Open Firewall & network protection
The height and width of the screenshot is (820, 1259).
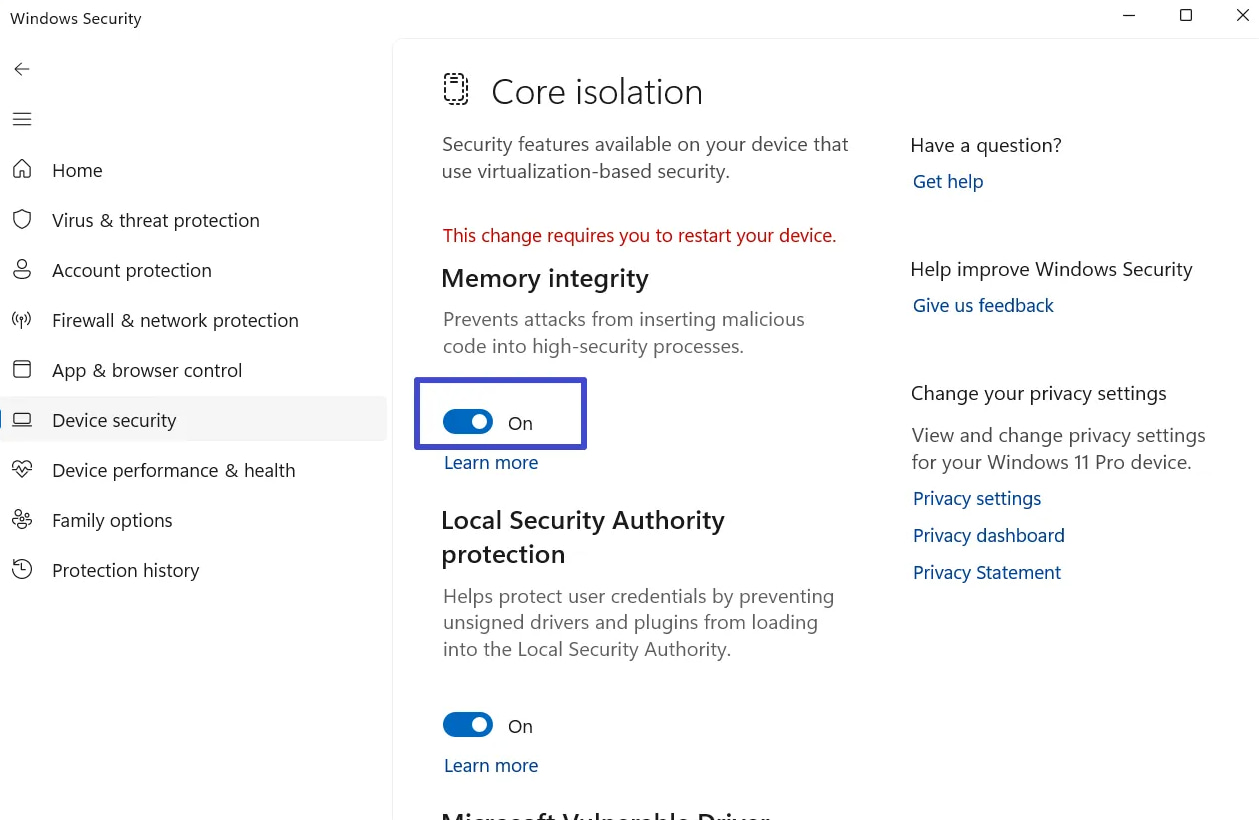tap(175, 320)
